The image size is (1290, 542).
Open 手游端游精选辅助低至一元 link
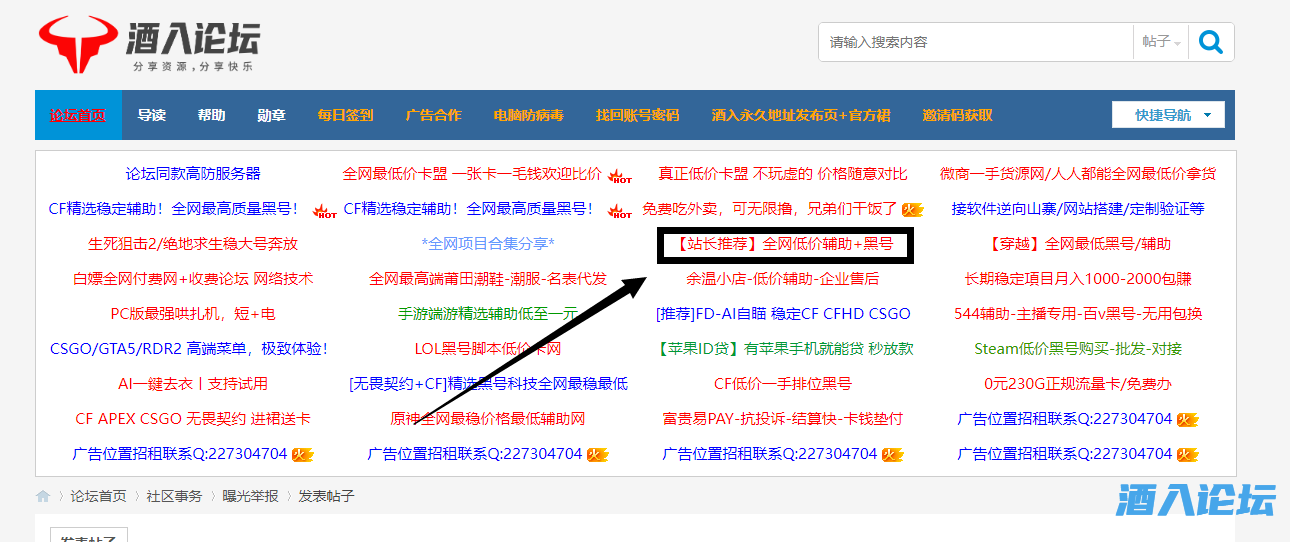(x=488, y=313)
